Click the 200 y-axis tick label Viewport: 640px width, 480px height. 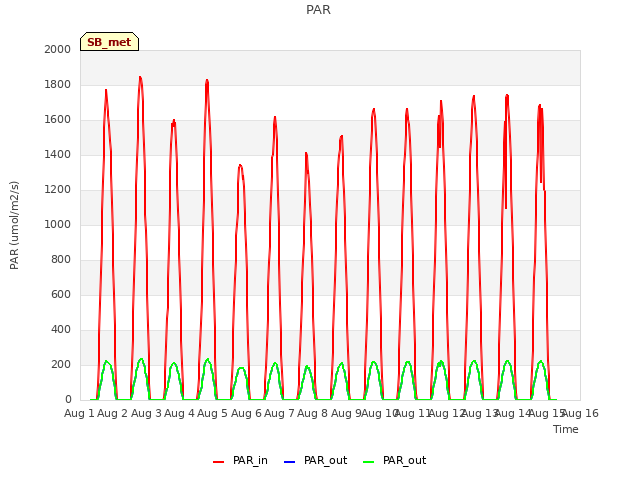(61, 364)
